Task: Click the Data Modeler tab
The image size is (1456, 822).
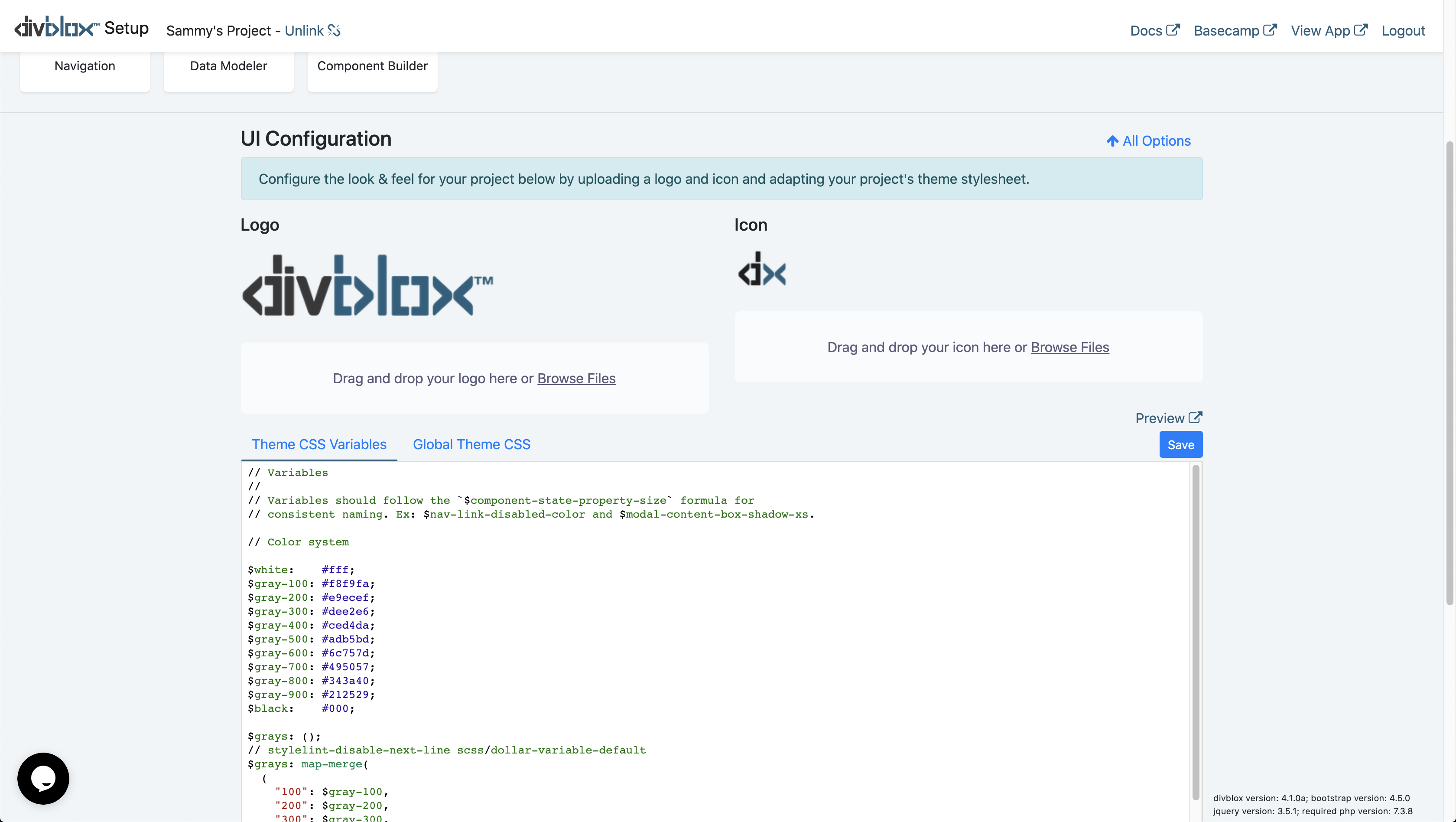Action: coord(228,65)
